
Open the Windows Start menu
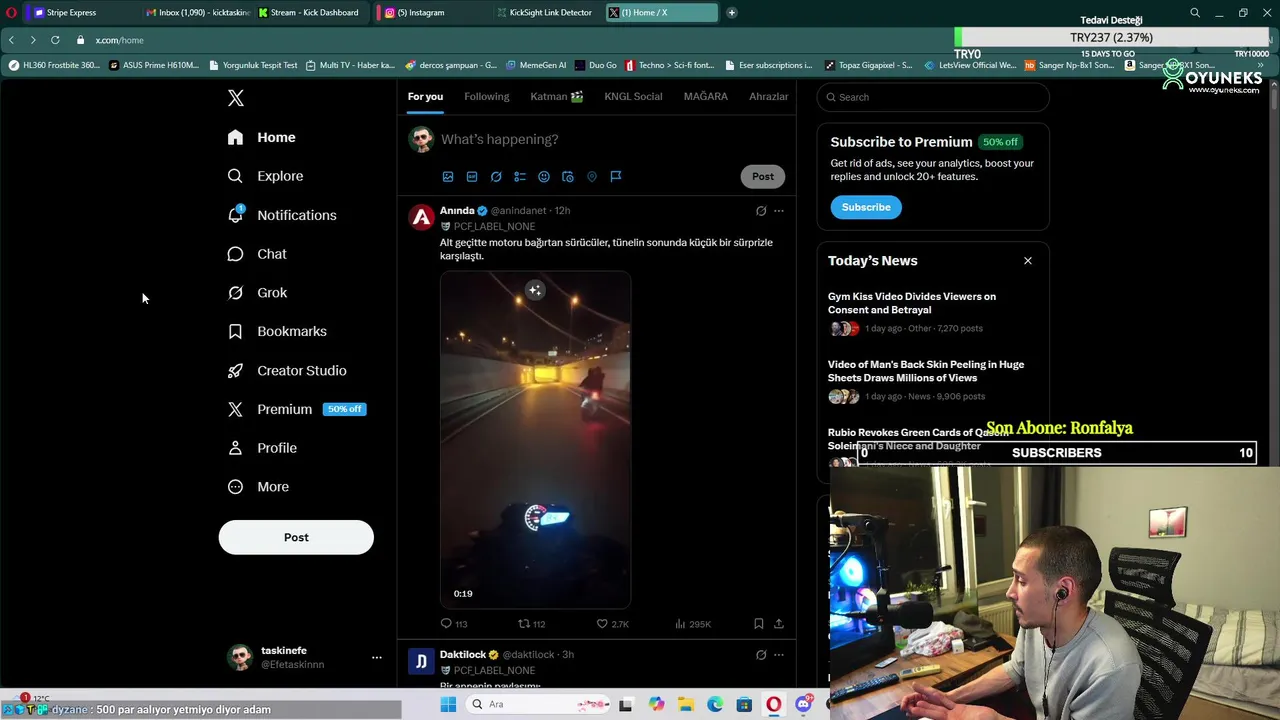point(448,705)
